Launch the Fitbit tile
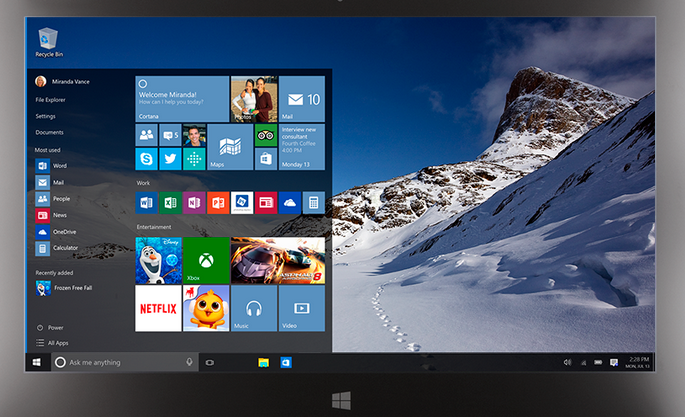This screenshot has width=685, height=417. click(194, 159)
